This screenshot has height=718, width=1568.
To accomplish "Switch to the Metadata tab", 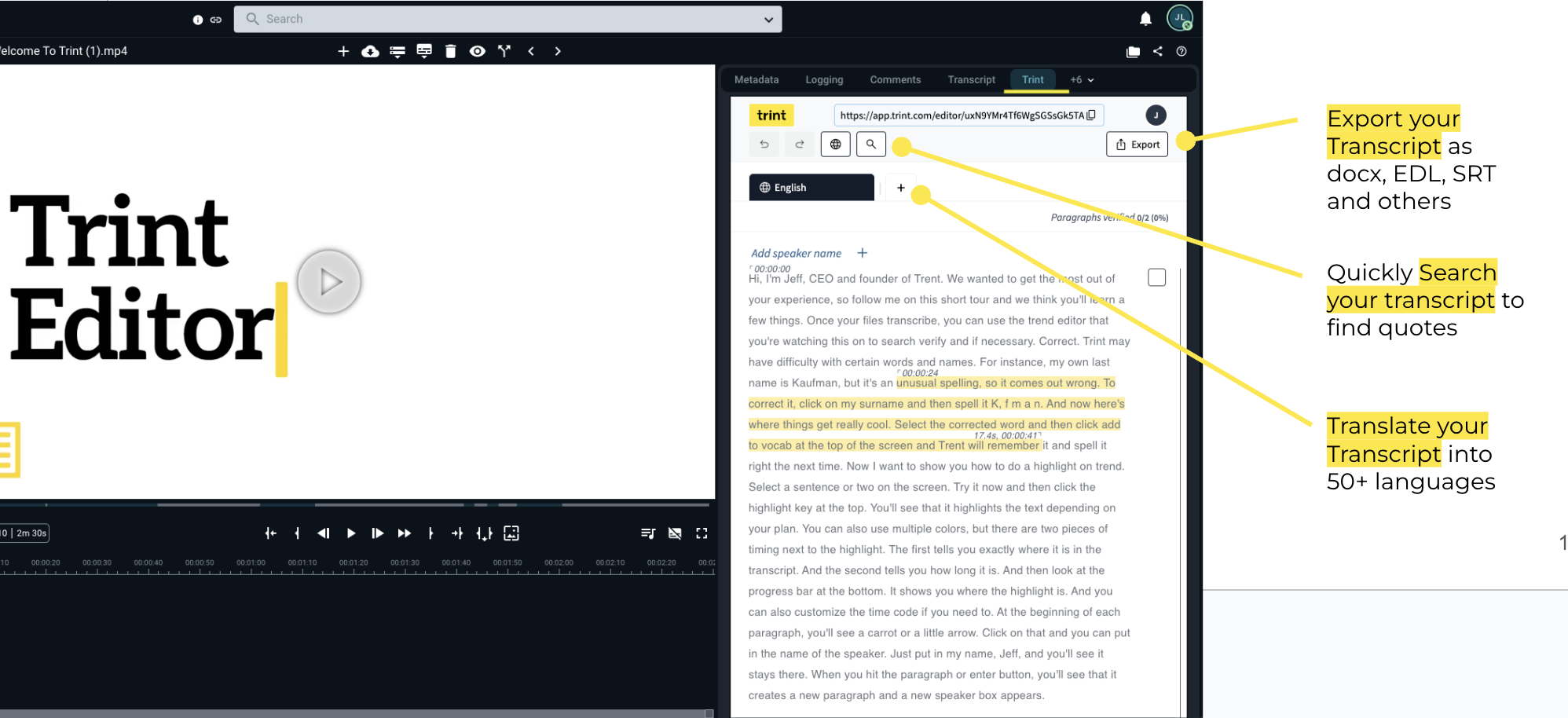I will 757,79.
